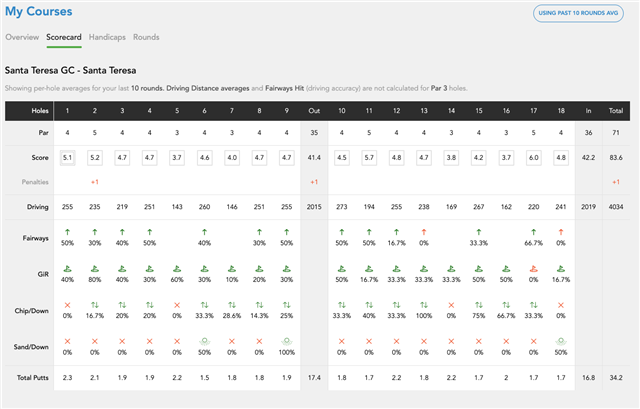Click the +1 penalty under hole 2
Image resolution: width=640 pixels, height=409 pixels.
[94, 181]
